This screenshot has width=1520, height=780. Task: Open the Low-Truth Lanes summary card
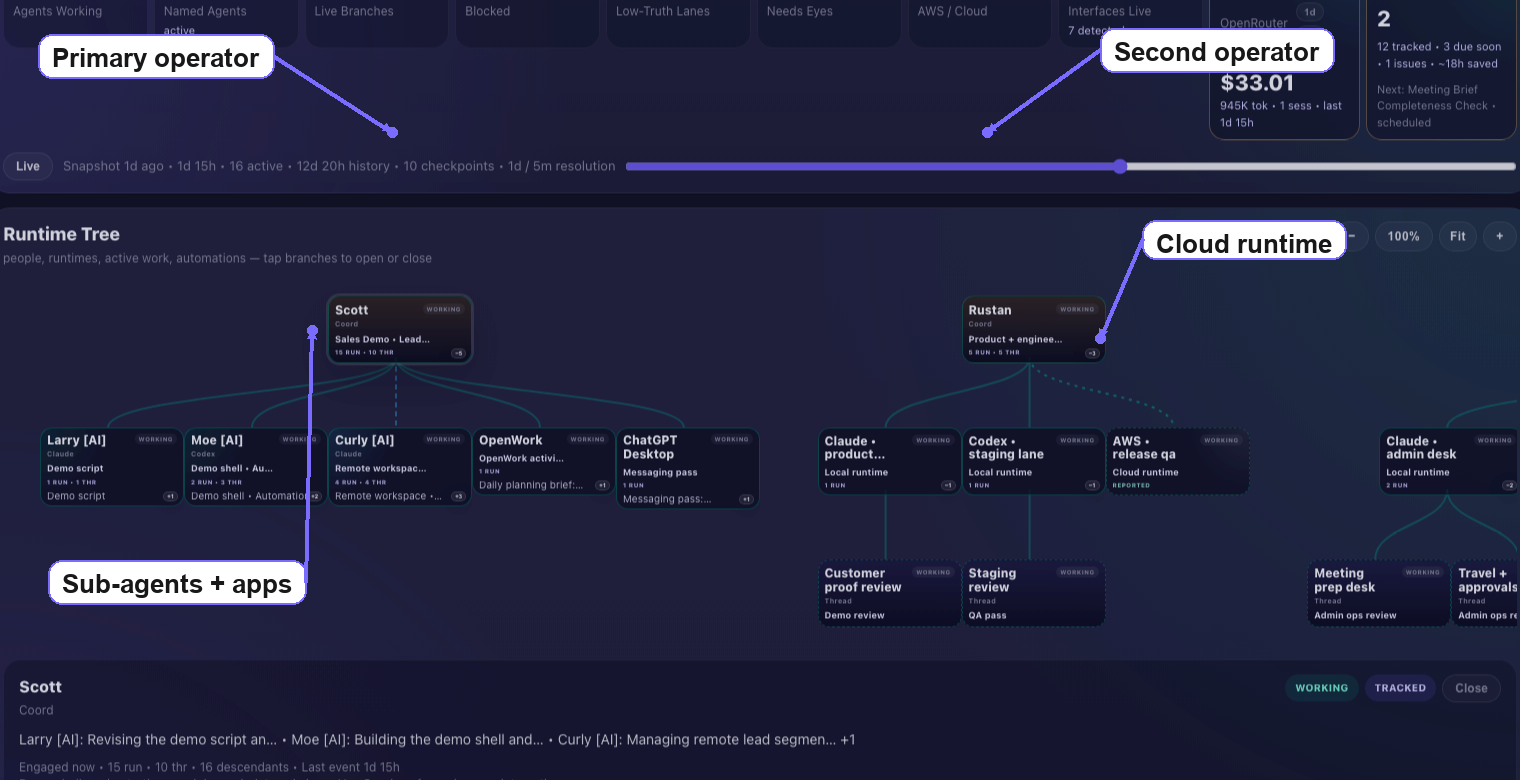(x=679, y=22)
